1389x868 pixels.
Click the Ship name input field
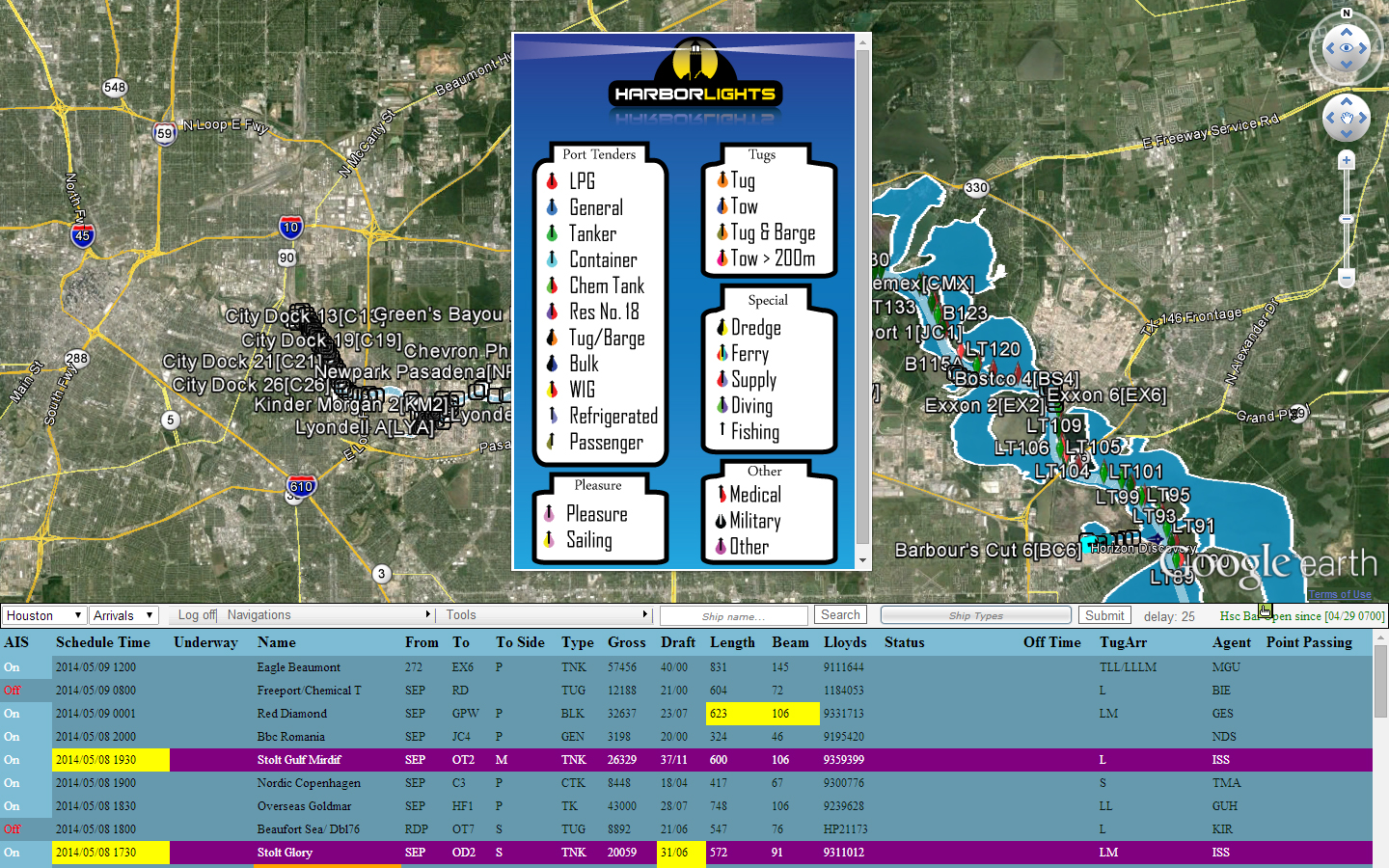tap(734, 616)
